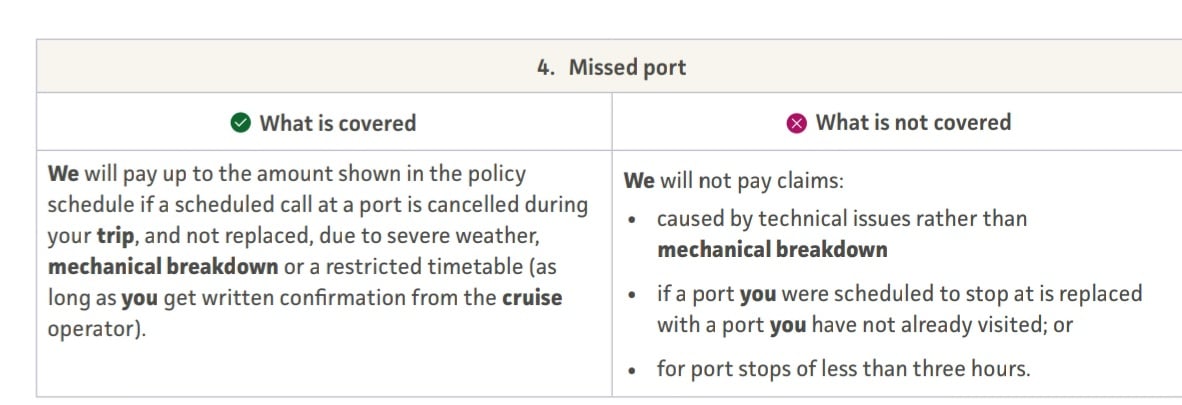Select the "What is not covered" column header
1182x405 pixels.
pos(913,123)
